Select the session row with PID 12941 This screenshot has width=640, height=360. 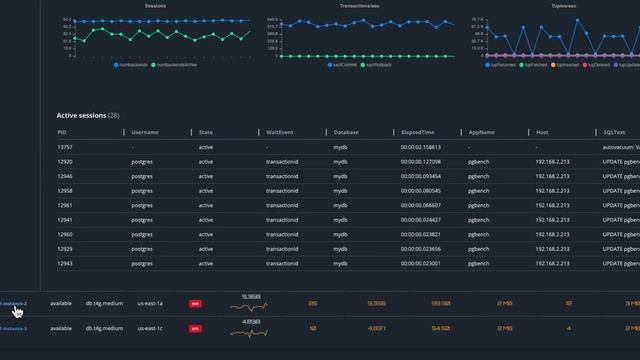(x=348, y=220)
